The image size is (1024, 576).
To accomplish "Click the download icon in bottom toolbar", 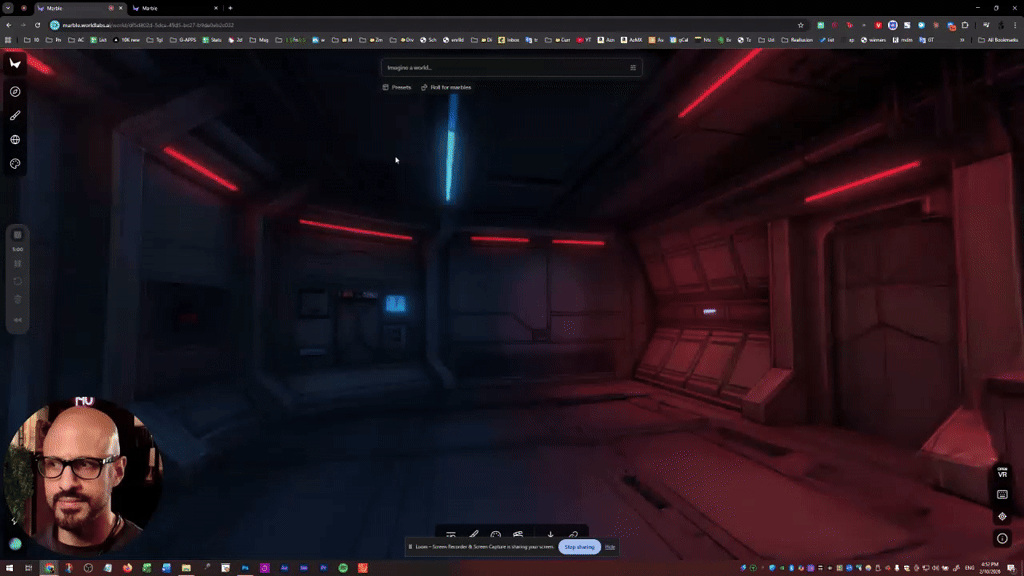I will pyautogui.click(x=550, y=534).
